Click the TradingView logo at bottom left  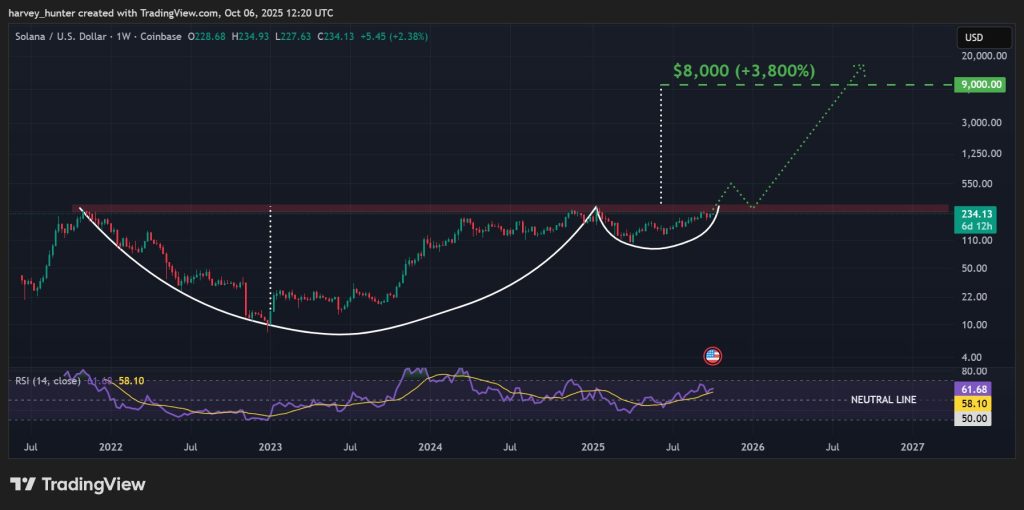[78, 484]
